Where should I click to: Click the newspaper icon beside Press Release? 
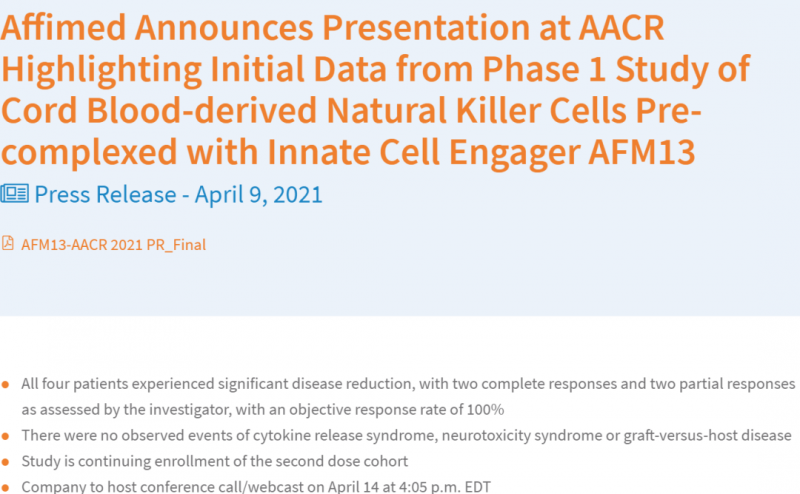point(14,194)
